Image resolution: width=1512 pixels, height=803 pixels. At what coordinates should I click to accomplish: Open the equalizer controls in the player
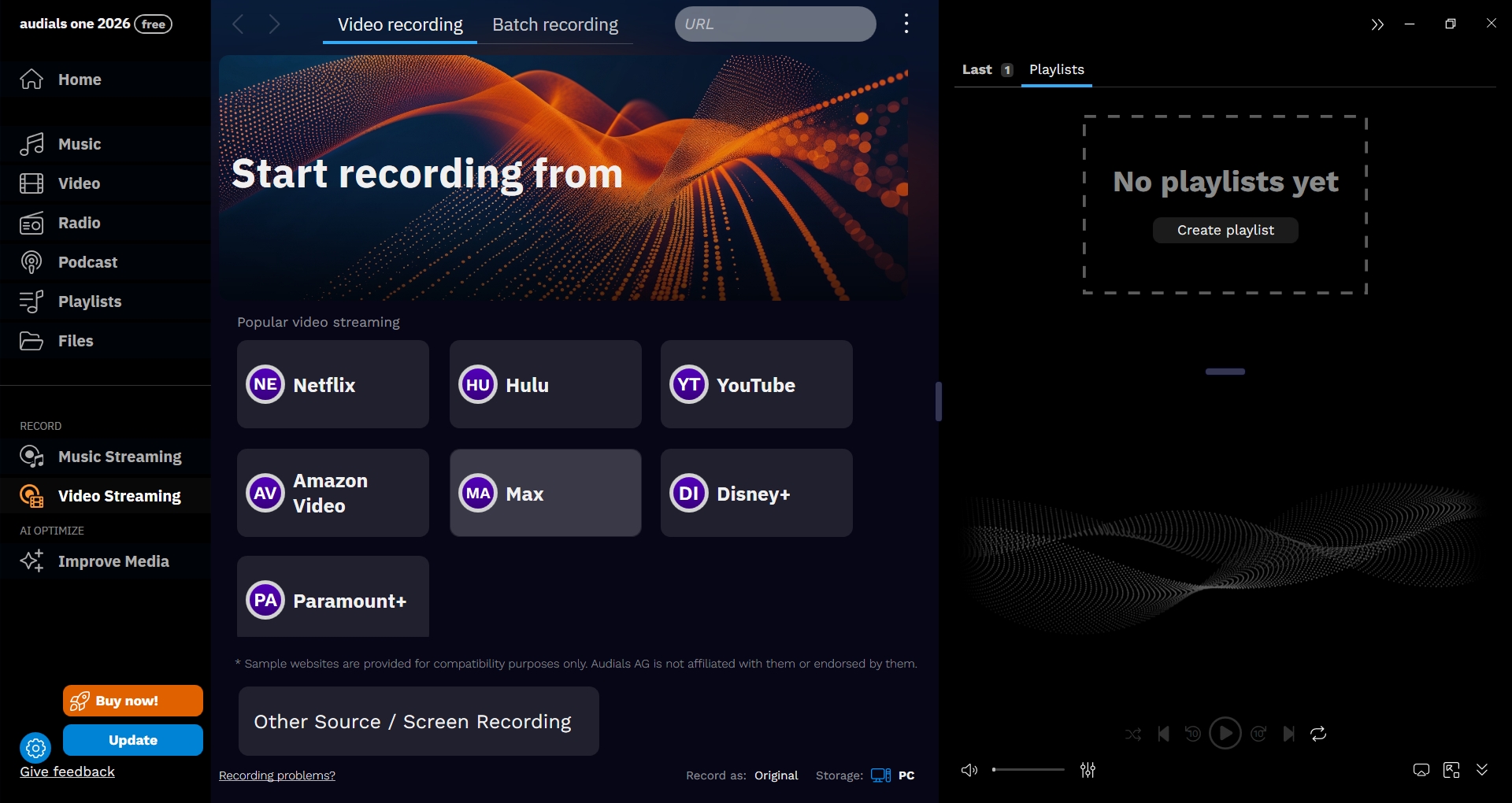[x=1087, y=770]
